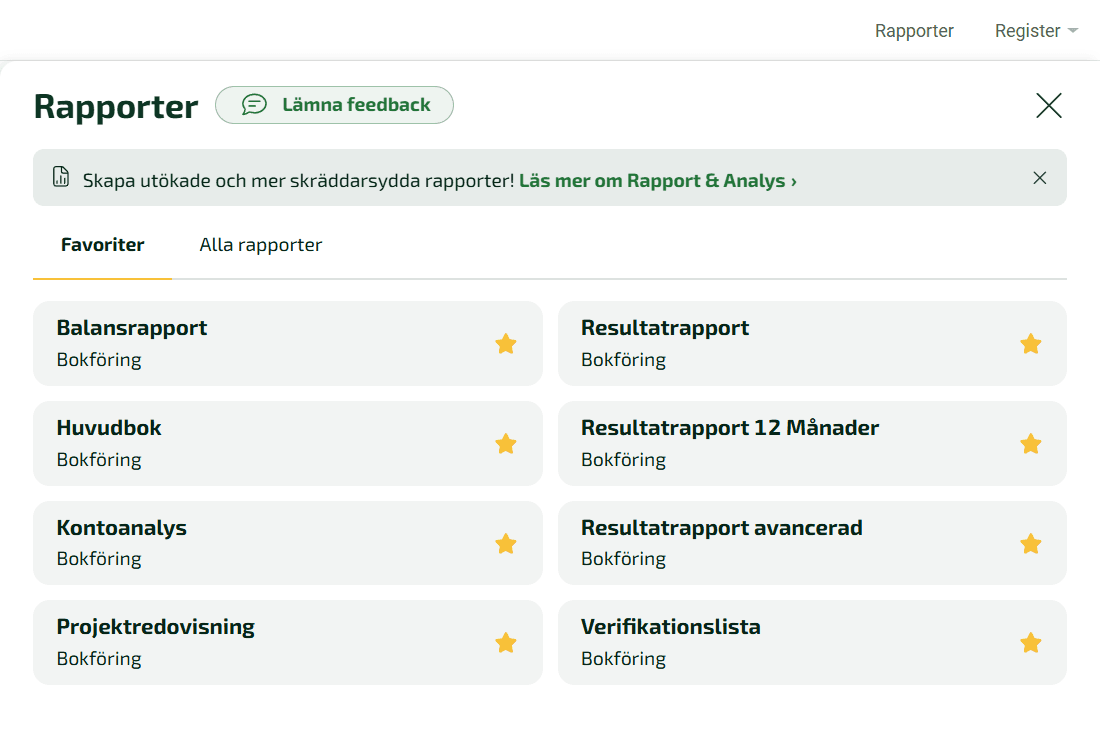Close the Rapporter dialog
1100x739 pixels.
1049,105
